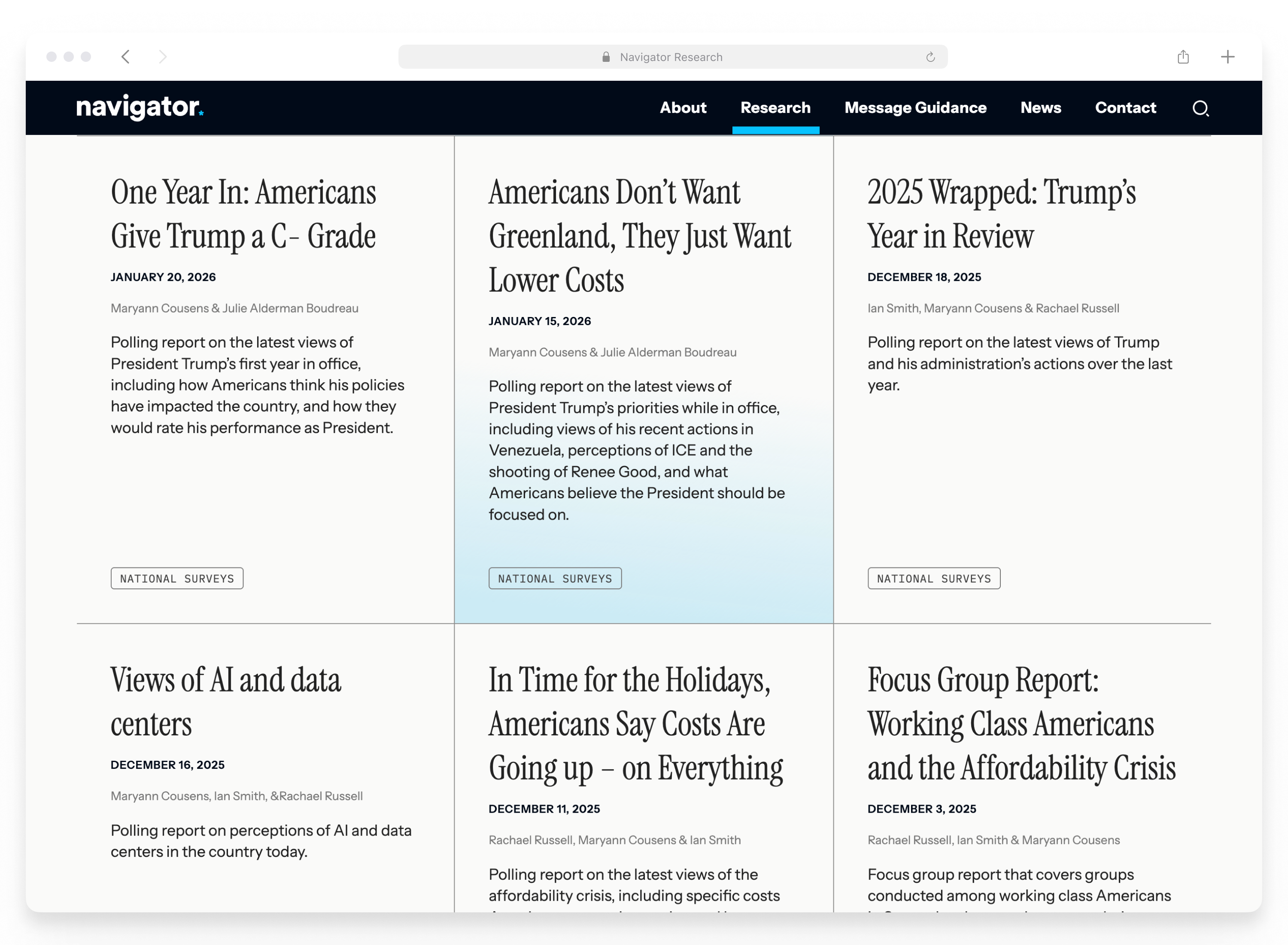1288x945 pixels.
Task: Select the Research navigation tab
Action: [775, 107]
